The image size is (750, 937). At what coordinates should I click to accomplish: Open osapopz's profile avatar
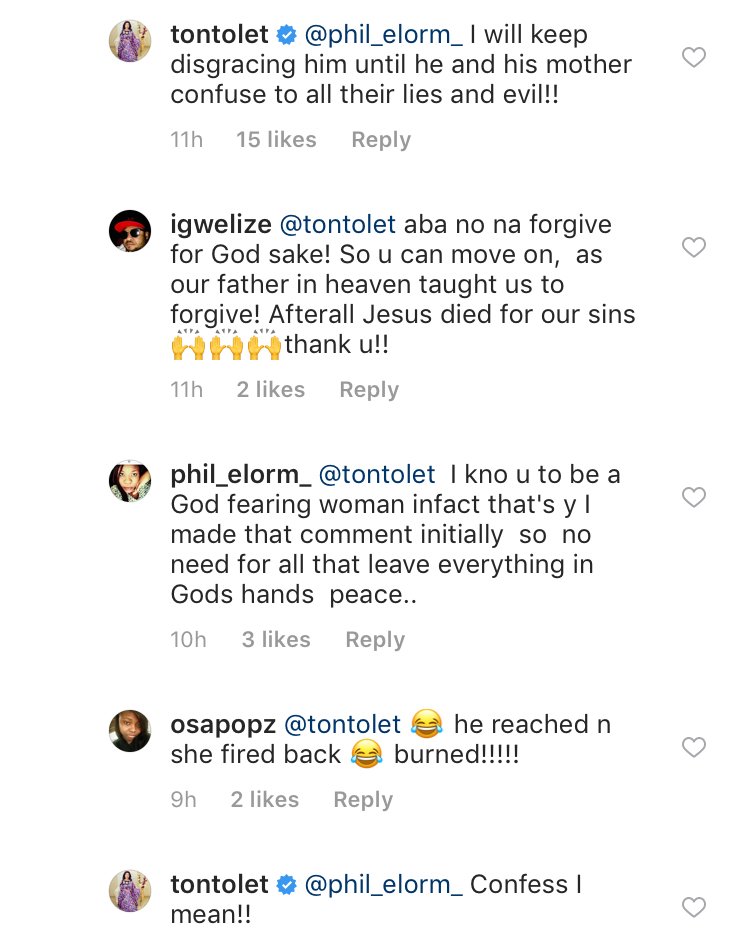130,731
